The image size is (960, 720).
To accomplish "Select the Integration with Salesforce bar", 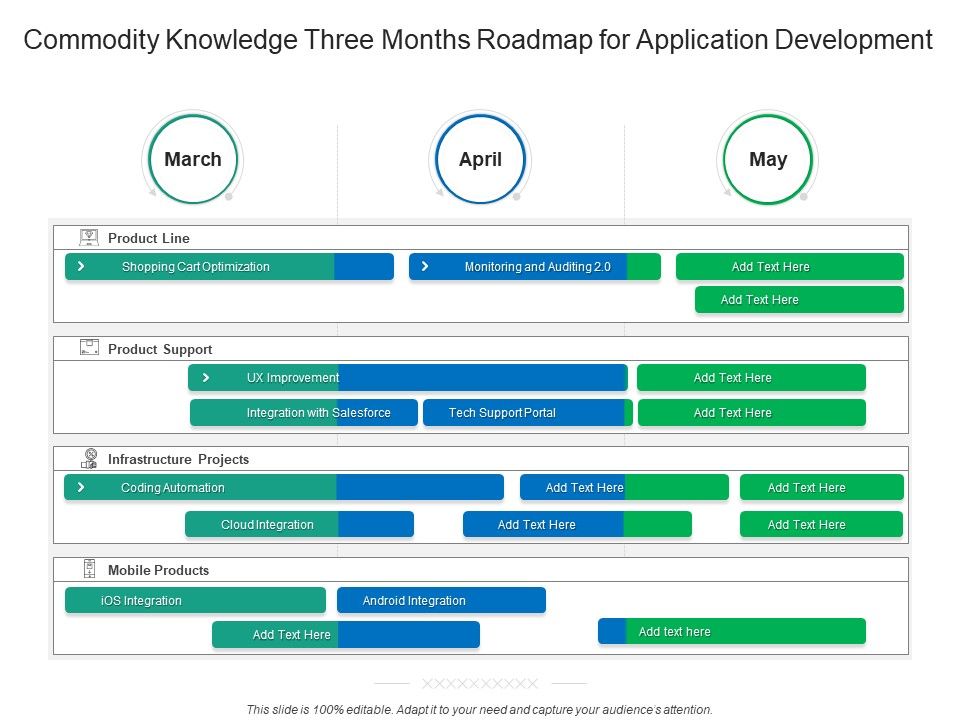I will point(304,413).
